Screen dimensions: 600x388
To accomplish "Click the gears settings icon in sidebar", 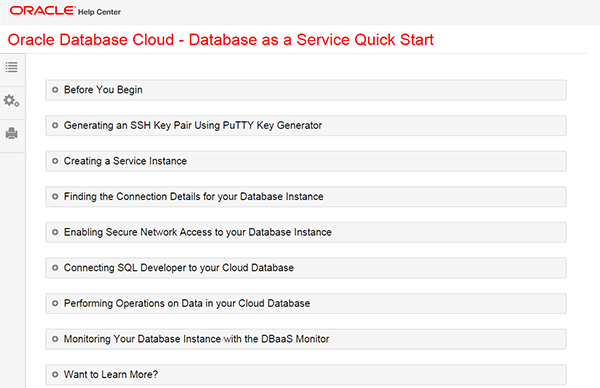I will 11,101.
